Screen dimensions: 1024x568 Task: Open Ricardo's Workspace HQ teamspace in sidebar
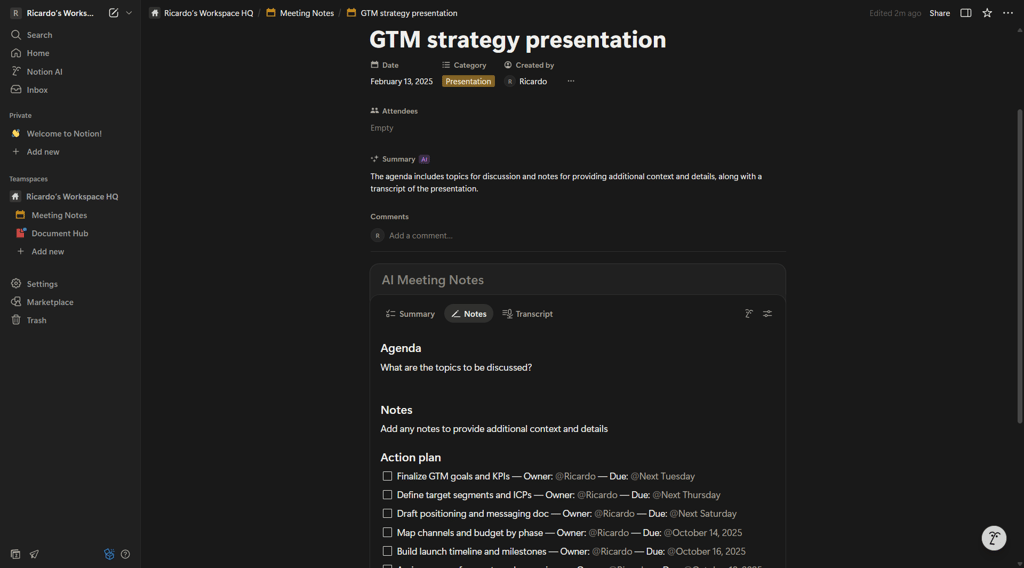click(x=70, y=197)
